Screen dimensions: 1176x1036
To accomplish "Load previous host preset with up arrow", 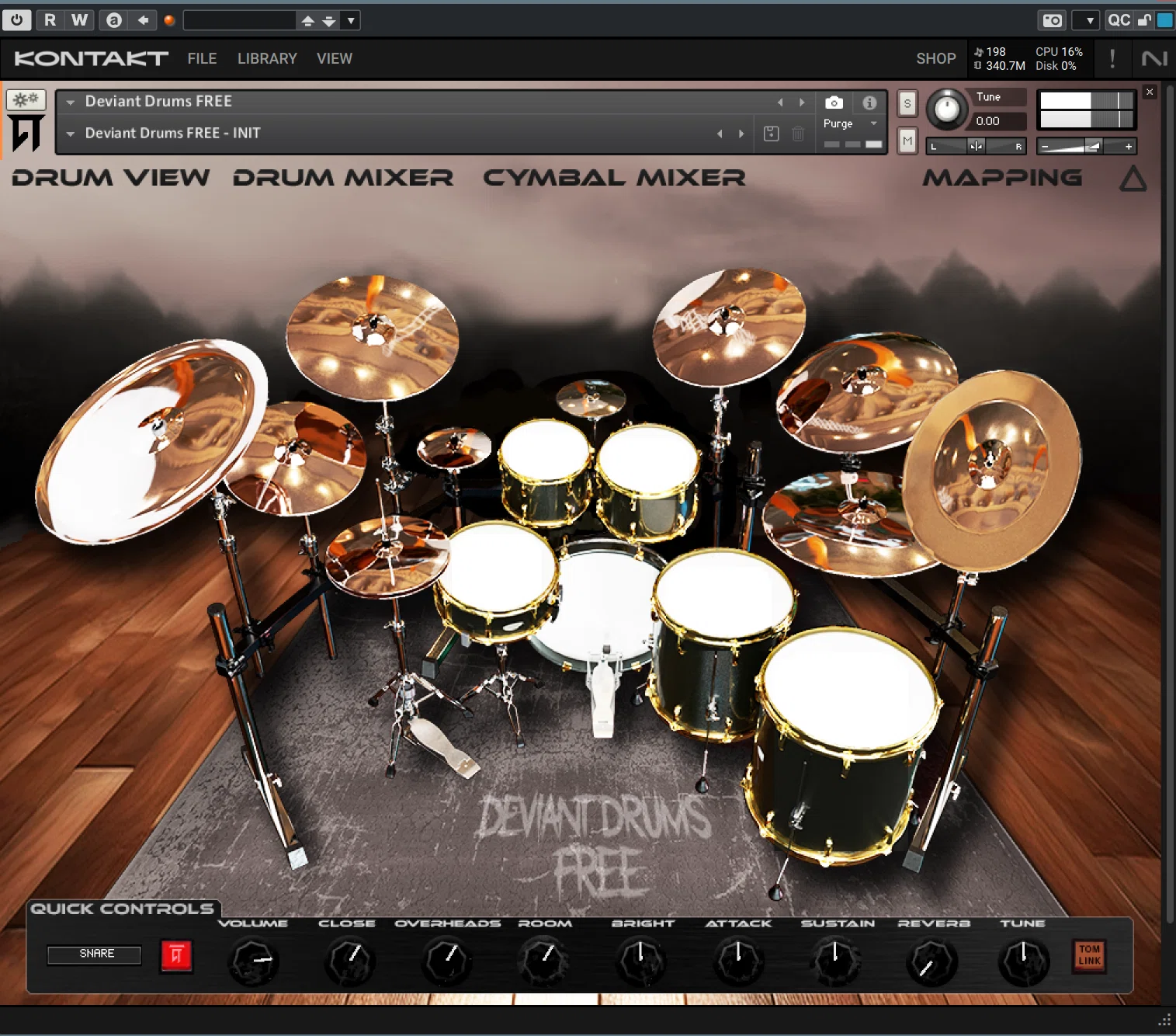I will [x=308, y=21].
